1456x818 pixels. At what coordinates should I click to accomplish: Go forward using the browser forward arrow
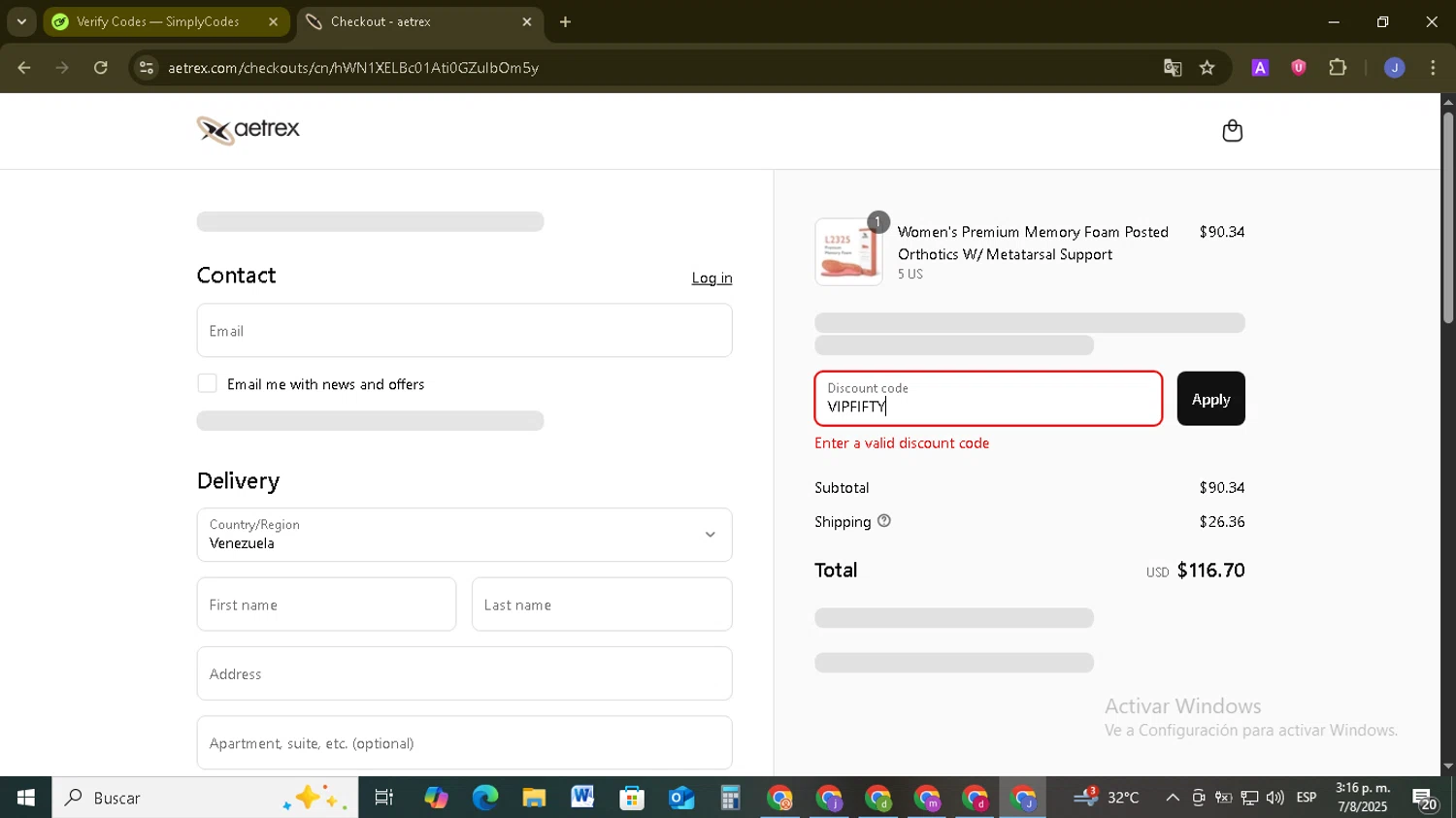coord(62,68)
